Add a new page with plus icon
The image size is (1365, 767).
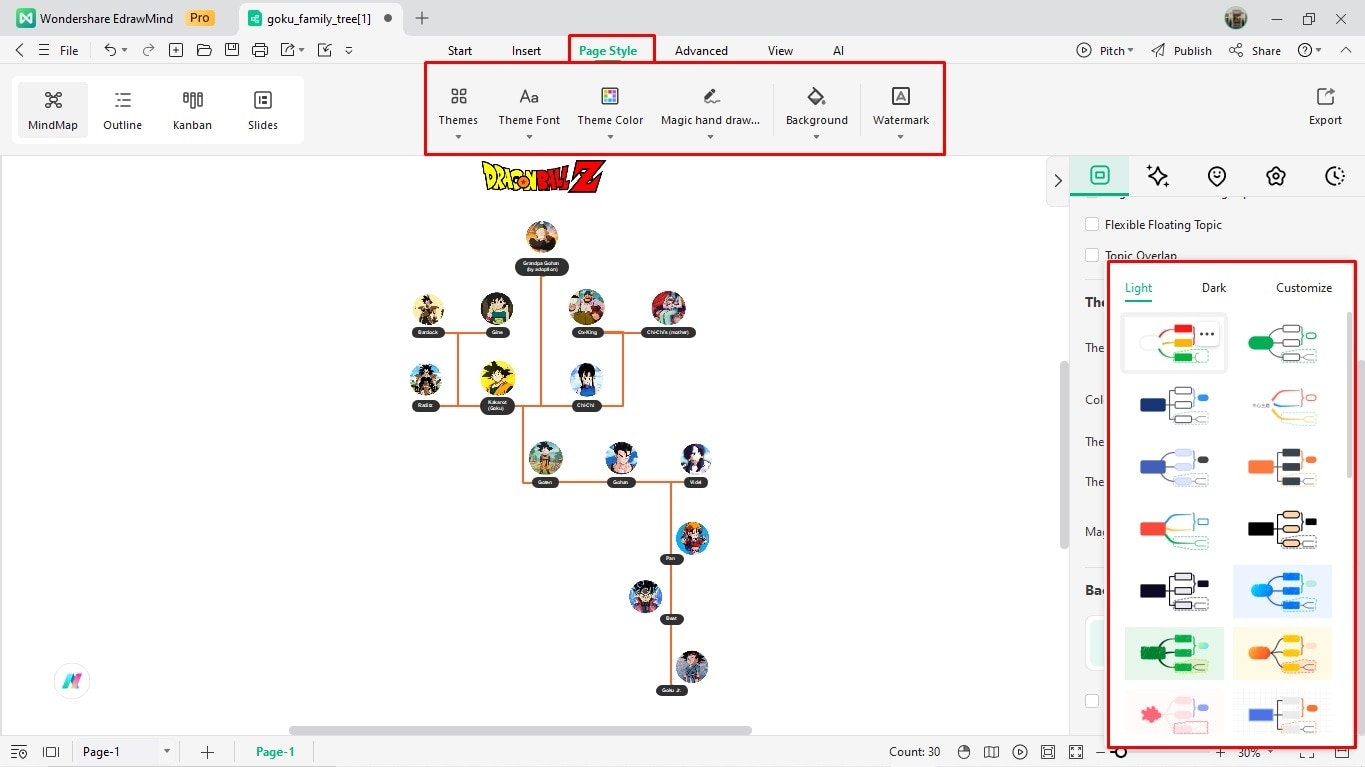207,752
